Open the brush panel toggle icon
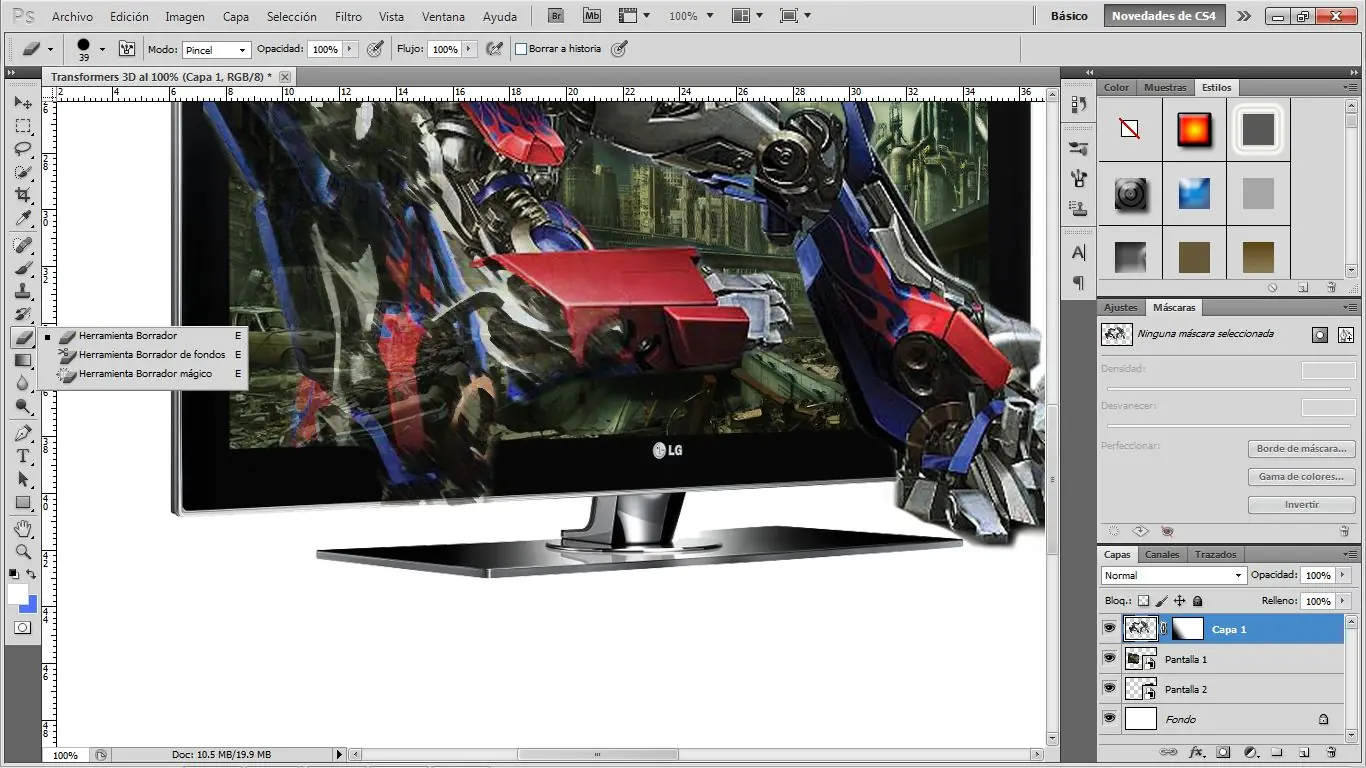Image resolution: width=1366 pixels, height=768 pixels. (127, 48)
